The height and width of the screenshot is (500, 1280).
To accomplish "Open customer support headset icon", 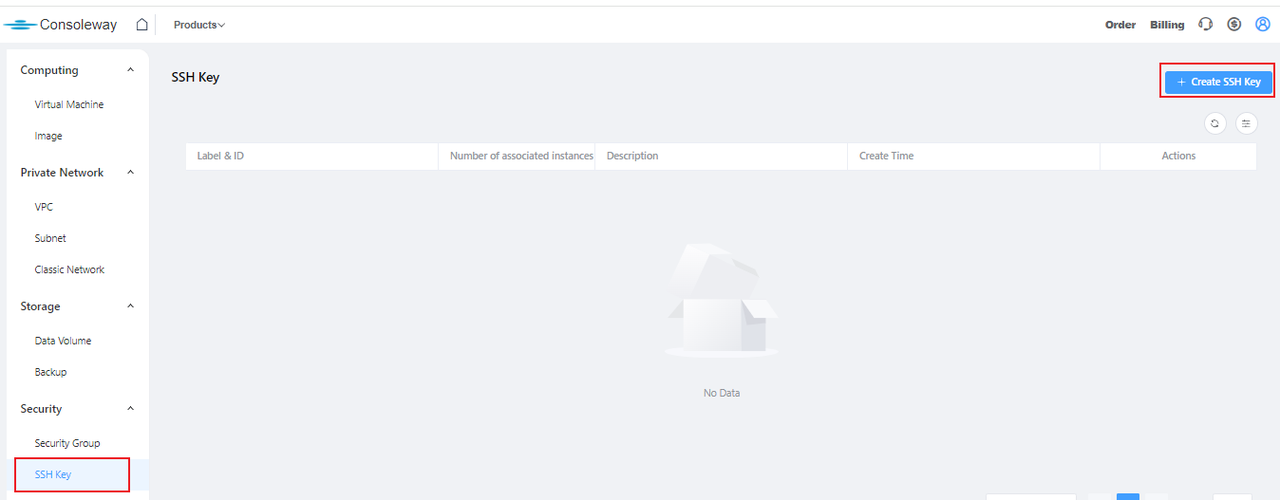I will click(x=1205, y=25).
